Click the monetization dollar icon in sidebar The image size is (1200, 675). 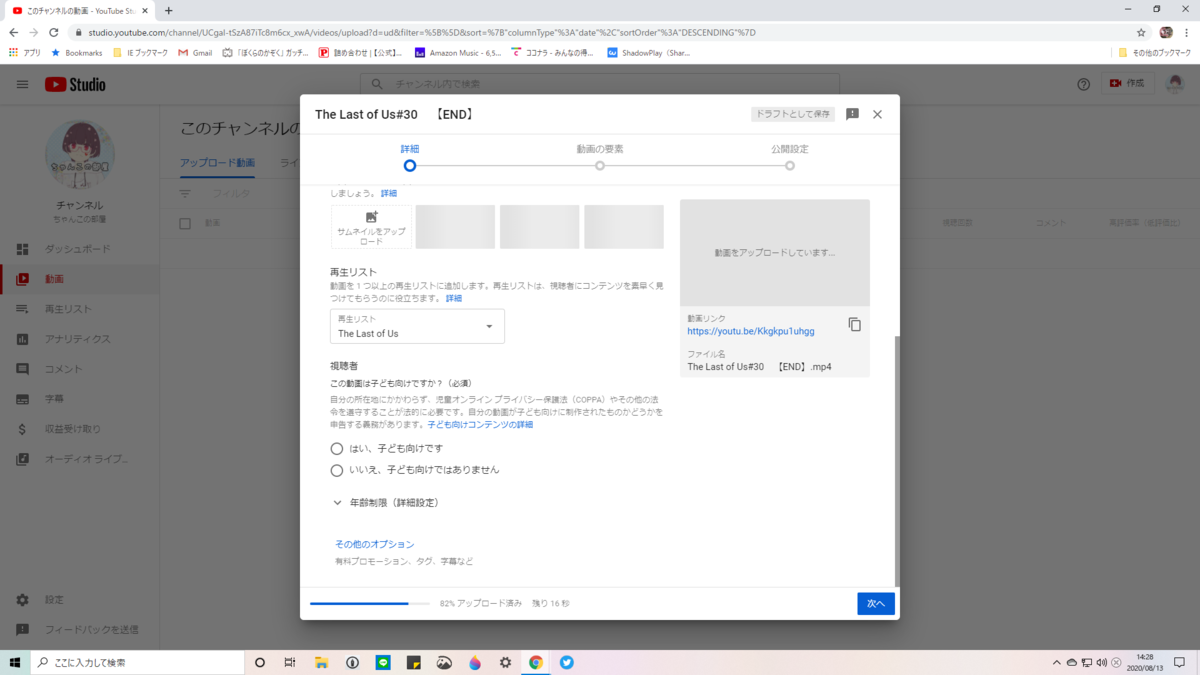(x=22, y=429)
